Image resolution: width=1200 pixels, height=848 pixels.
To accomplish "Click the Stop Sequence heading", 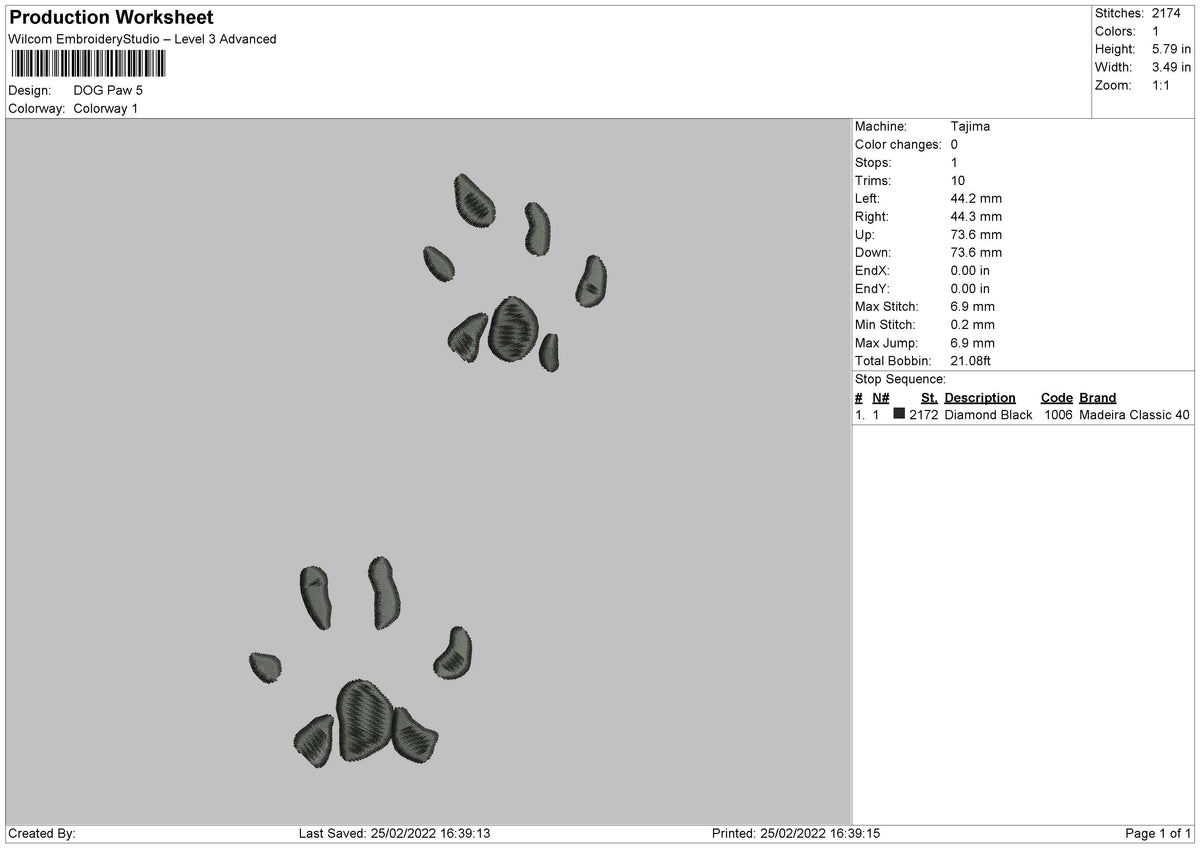I will pyautogui.click(x=900, y=379).
